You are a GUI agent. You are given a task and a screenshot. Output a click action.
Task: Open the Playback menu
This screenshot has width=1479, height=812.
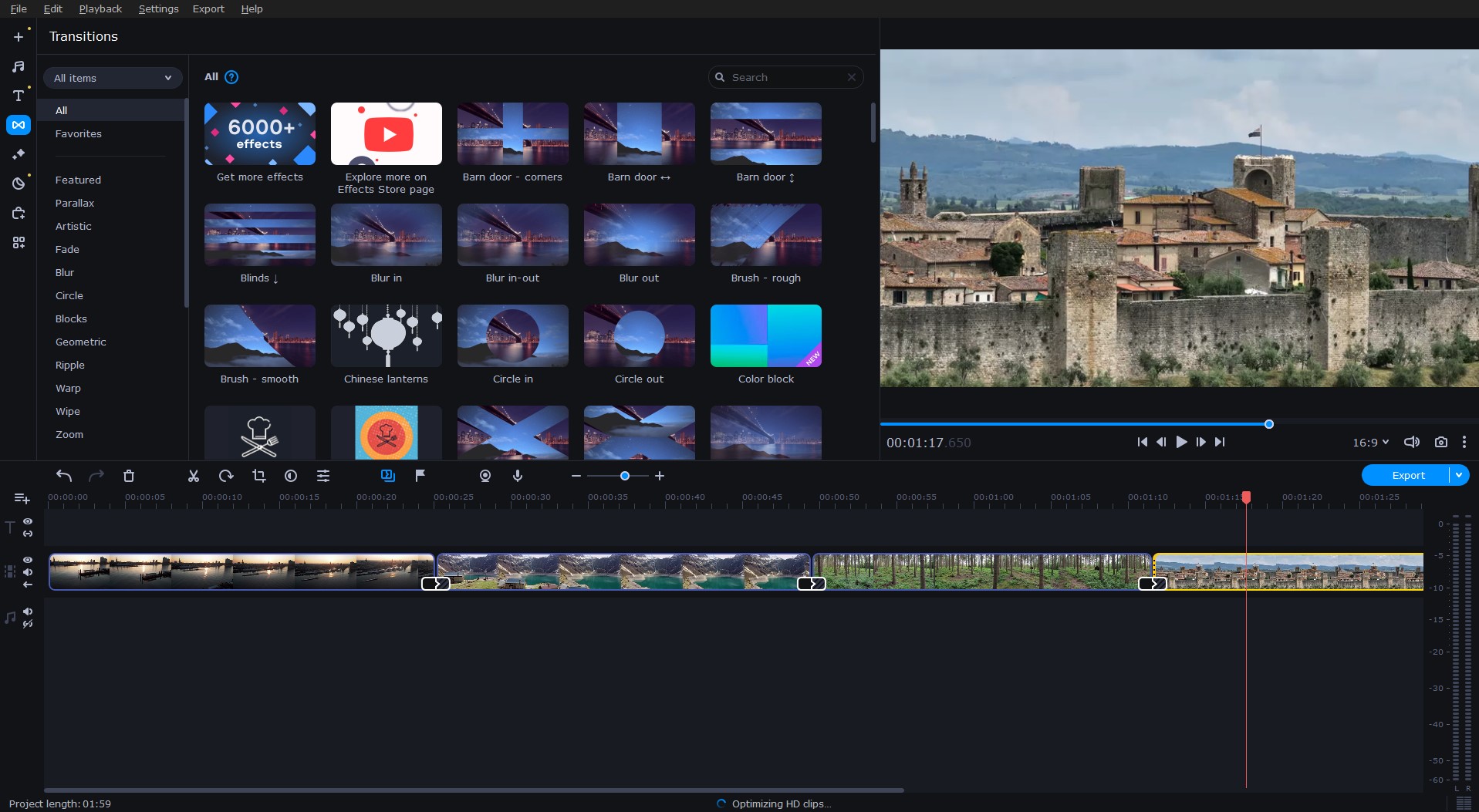(100, 8)
